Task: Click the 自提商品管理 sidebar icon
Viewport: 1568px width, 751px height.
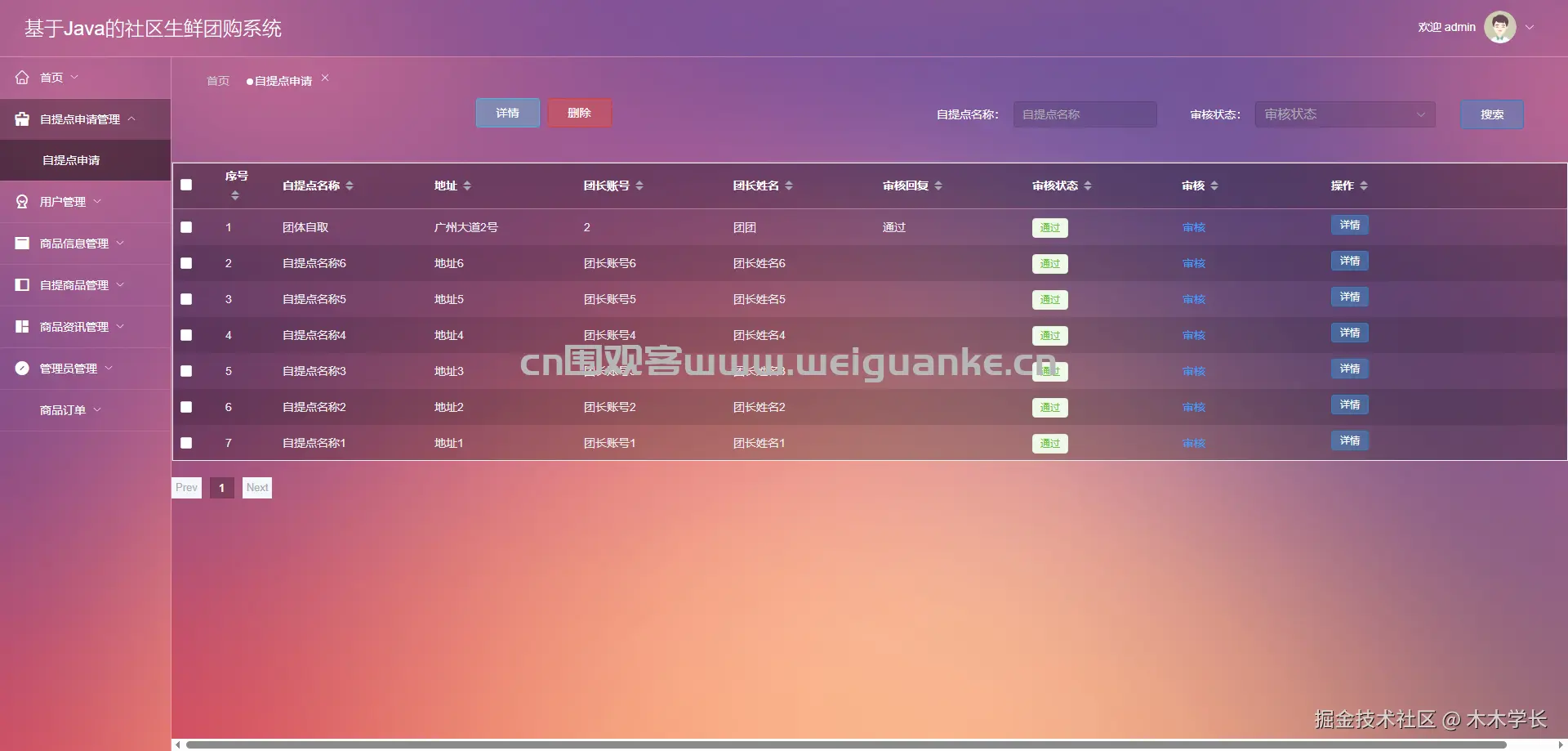Action: 22,285
